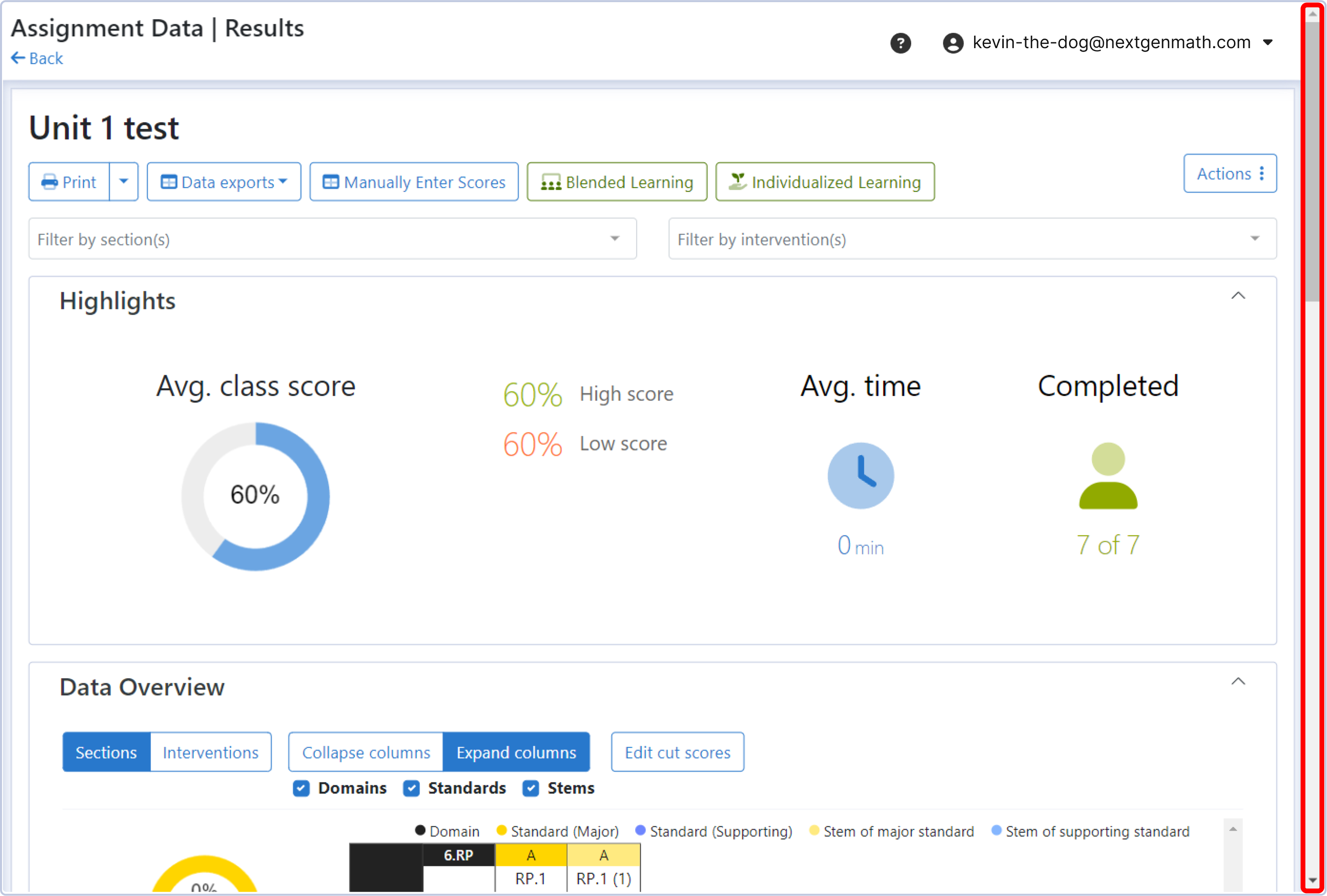This screenshot has width=1327, height=896.
Task: Click the Back link
Action: point(37,58)
